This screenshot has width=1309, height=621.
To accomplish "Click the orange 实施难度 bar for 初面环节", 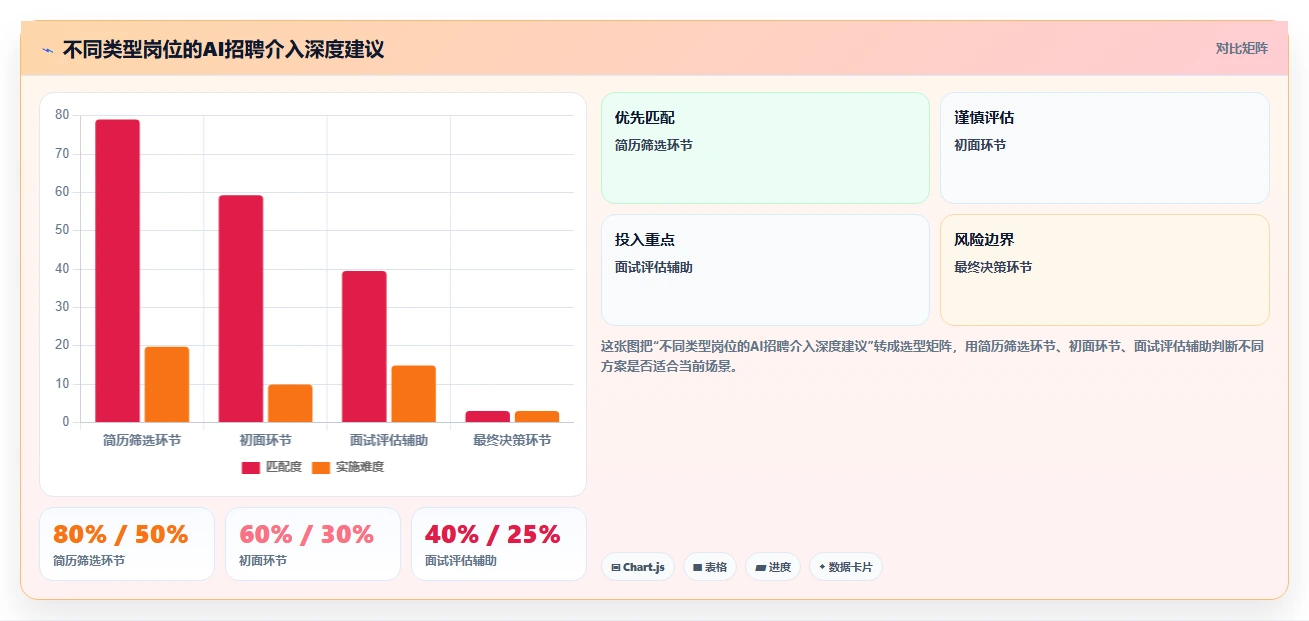I will click(x=290, y=403).
